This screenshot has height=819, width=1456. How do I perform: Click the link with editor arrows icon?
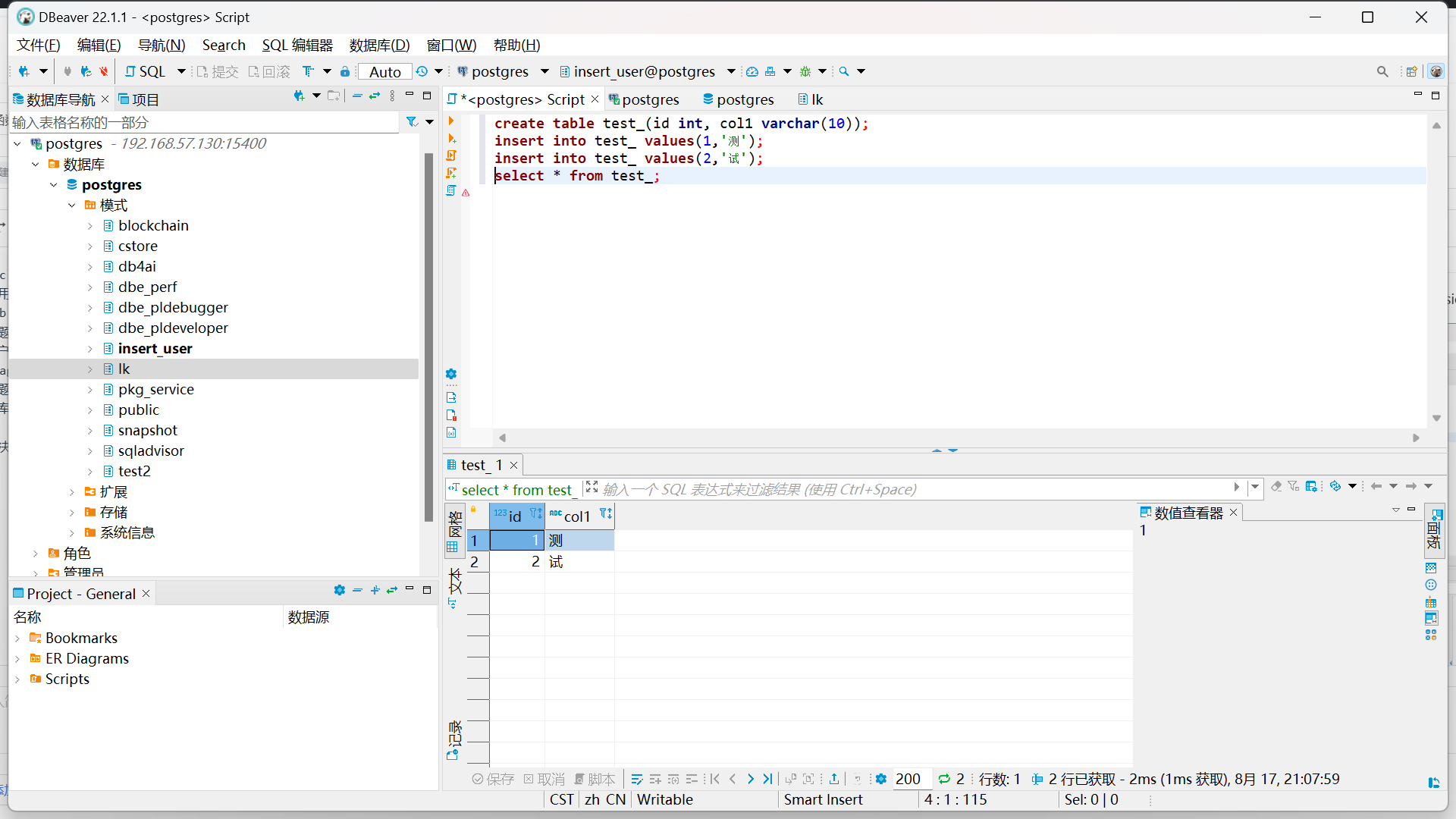pyautogui.click(x=375, y=96)
